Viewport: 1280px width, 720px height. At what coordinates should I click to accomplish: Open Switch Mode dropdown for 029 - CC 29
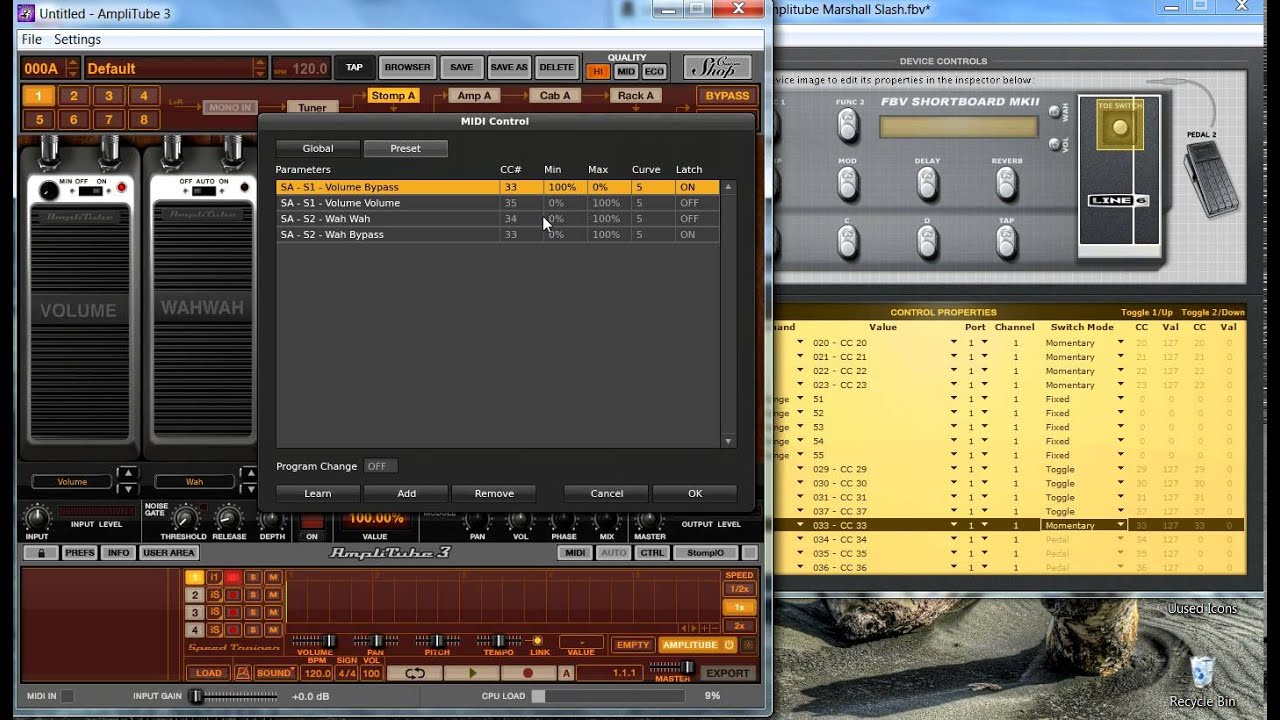[x=1121, y=469]
